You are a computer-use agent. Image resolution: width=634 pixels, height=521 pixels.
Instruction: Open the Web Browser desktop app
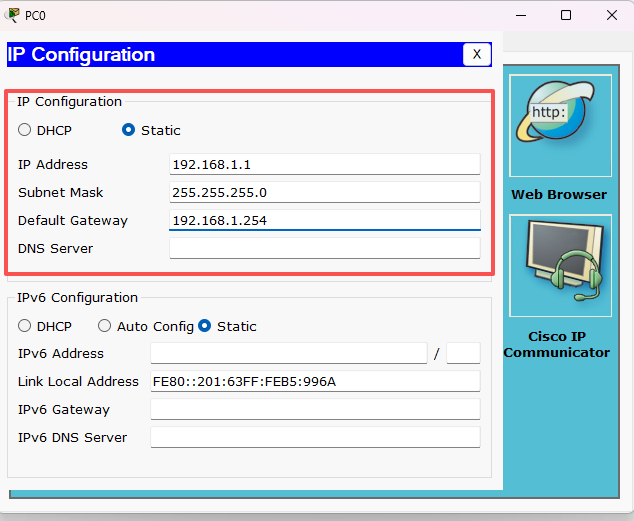[x=560, y=126]
